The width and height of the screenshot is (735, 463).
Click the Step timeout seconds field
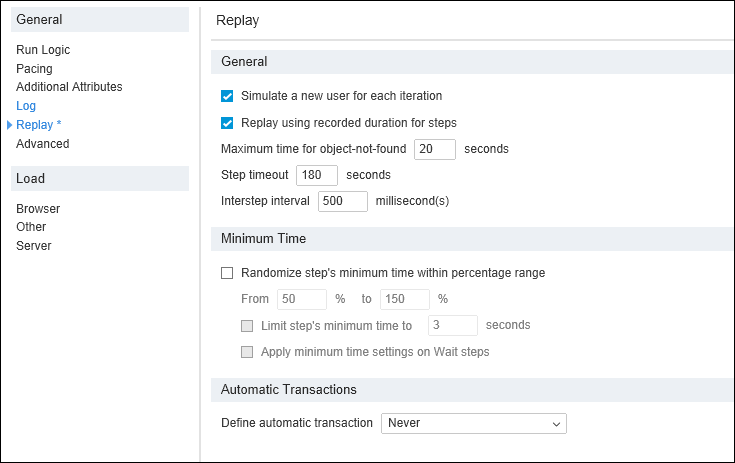click(x=317, y=175)
